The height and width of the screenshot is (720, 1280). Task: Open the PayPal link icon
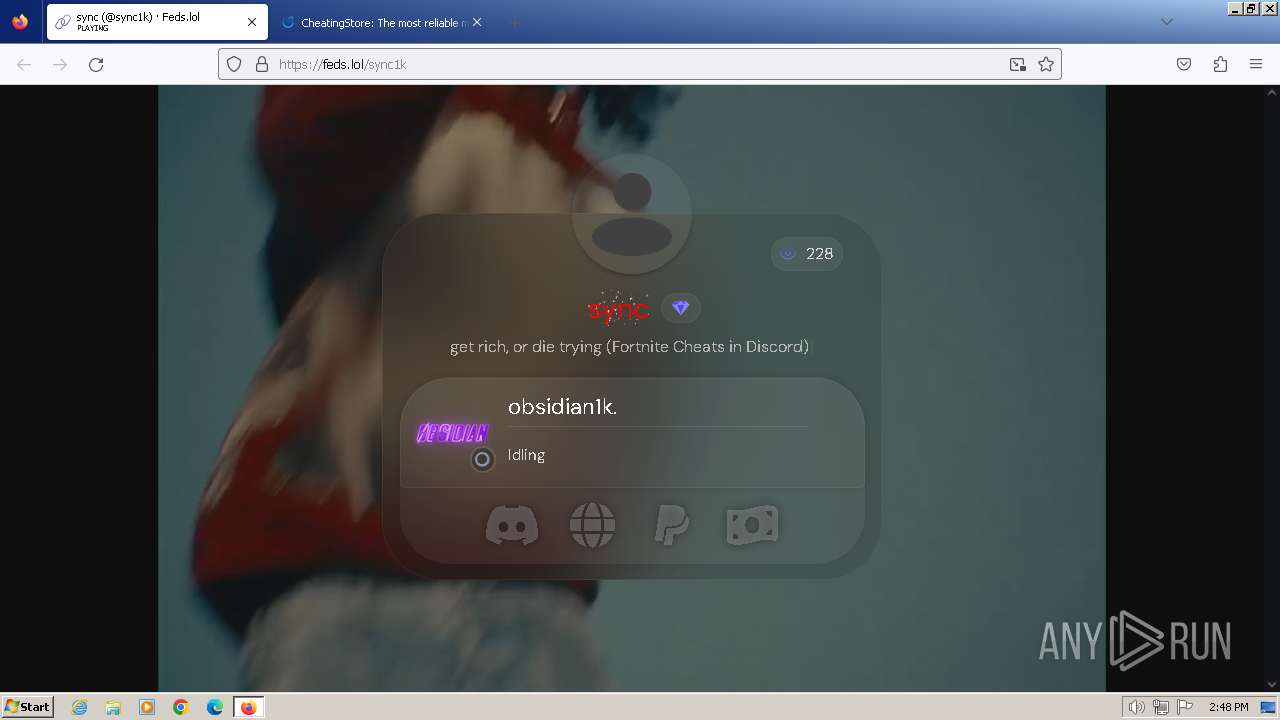pos(671,525)
